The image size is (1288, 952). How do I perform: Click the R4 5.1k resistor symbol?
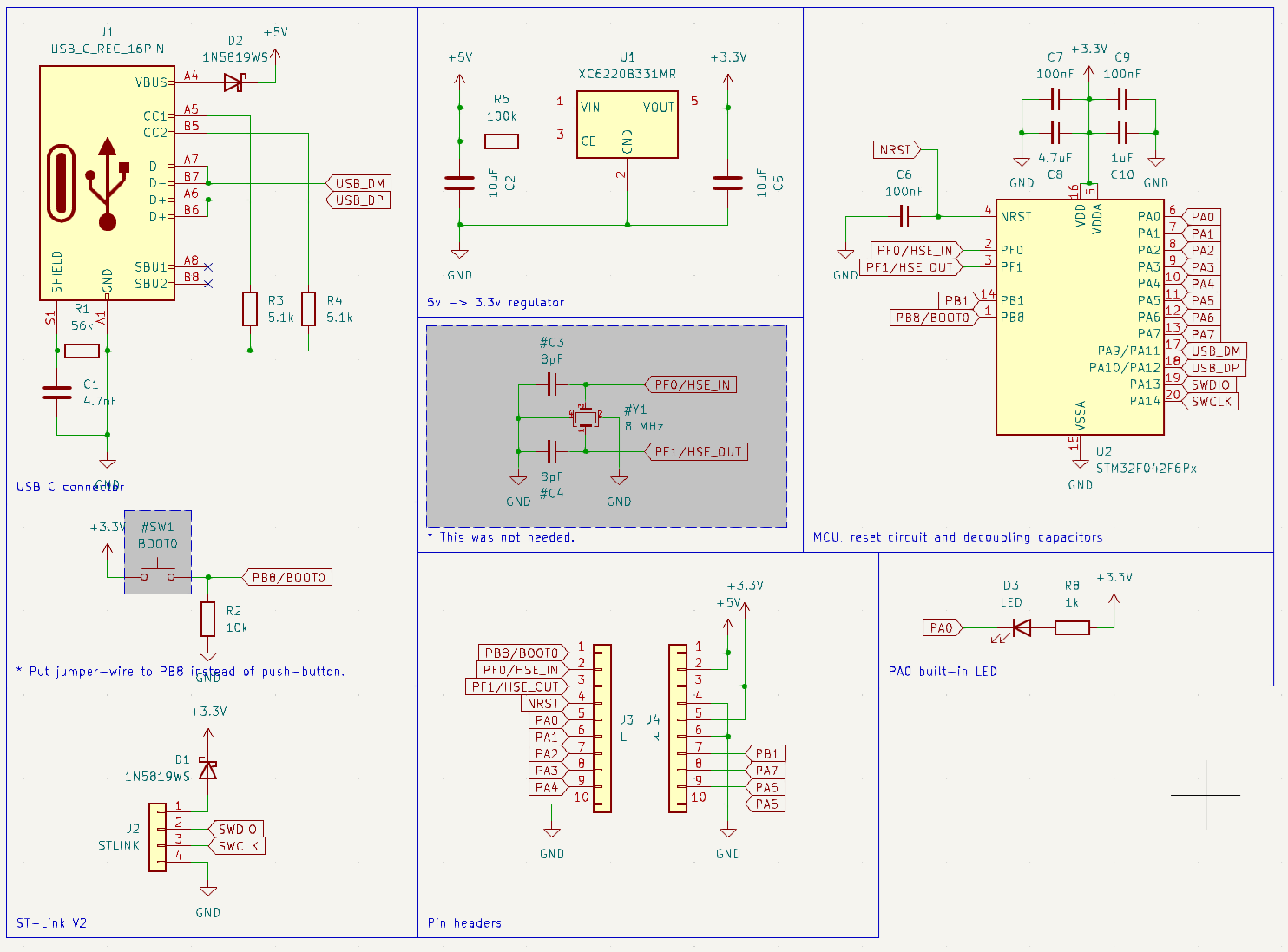[308, 309]
